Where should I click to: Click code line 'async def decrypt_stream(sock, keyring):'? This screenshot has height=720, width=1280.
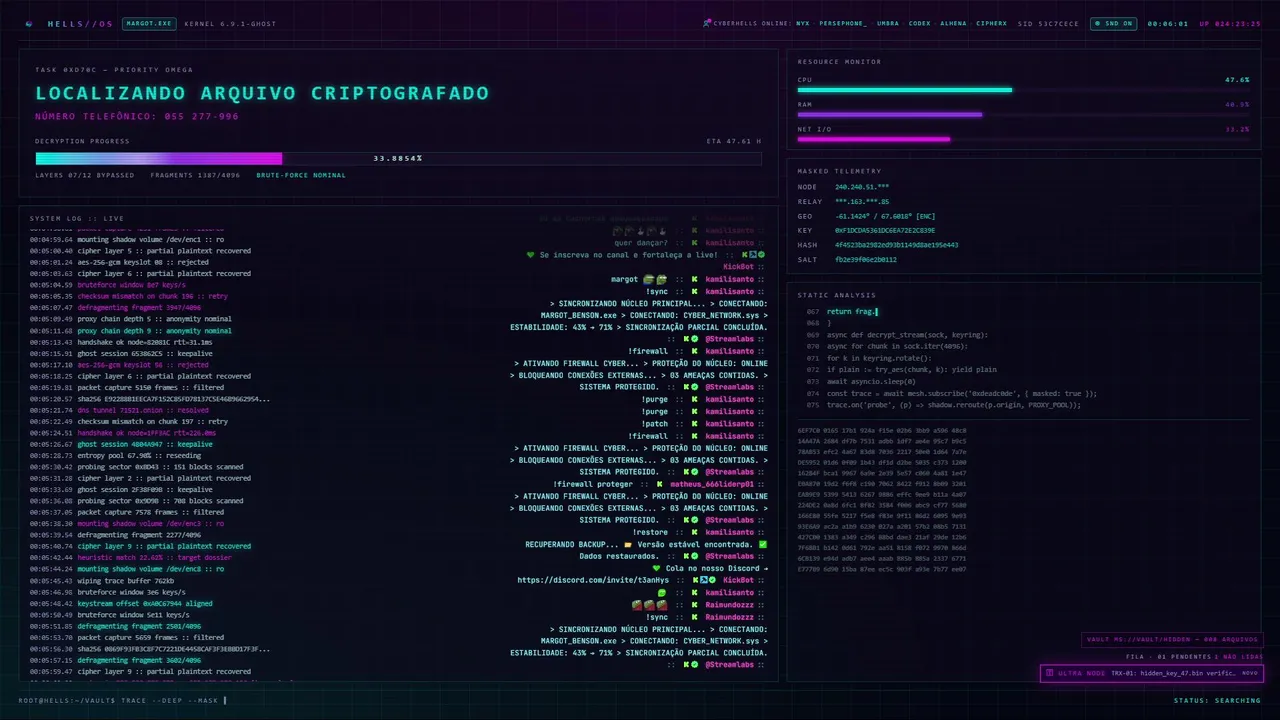point(907,335)
